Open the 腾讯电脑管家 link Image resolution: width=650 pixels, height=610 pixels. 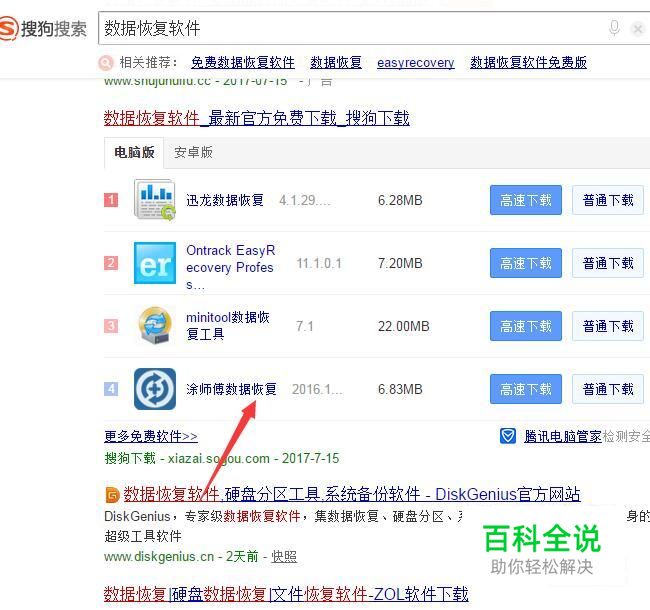563,436
